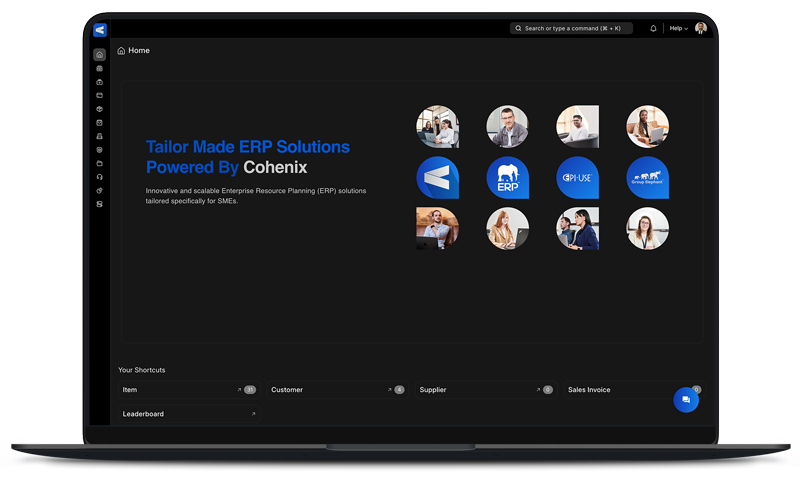Open the tag-shaped module icon in the sidebar

tap(99, 191)
